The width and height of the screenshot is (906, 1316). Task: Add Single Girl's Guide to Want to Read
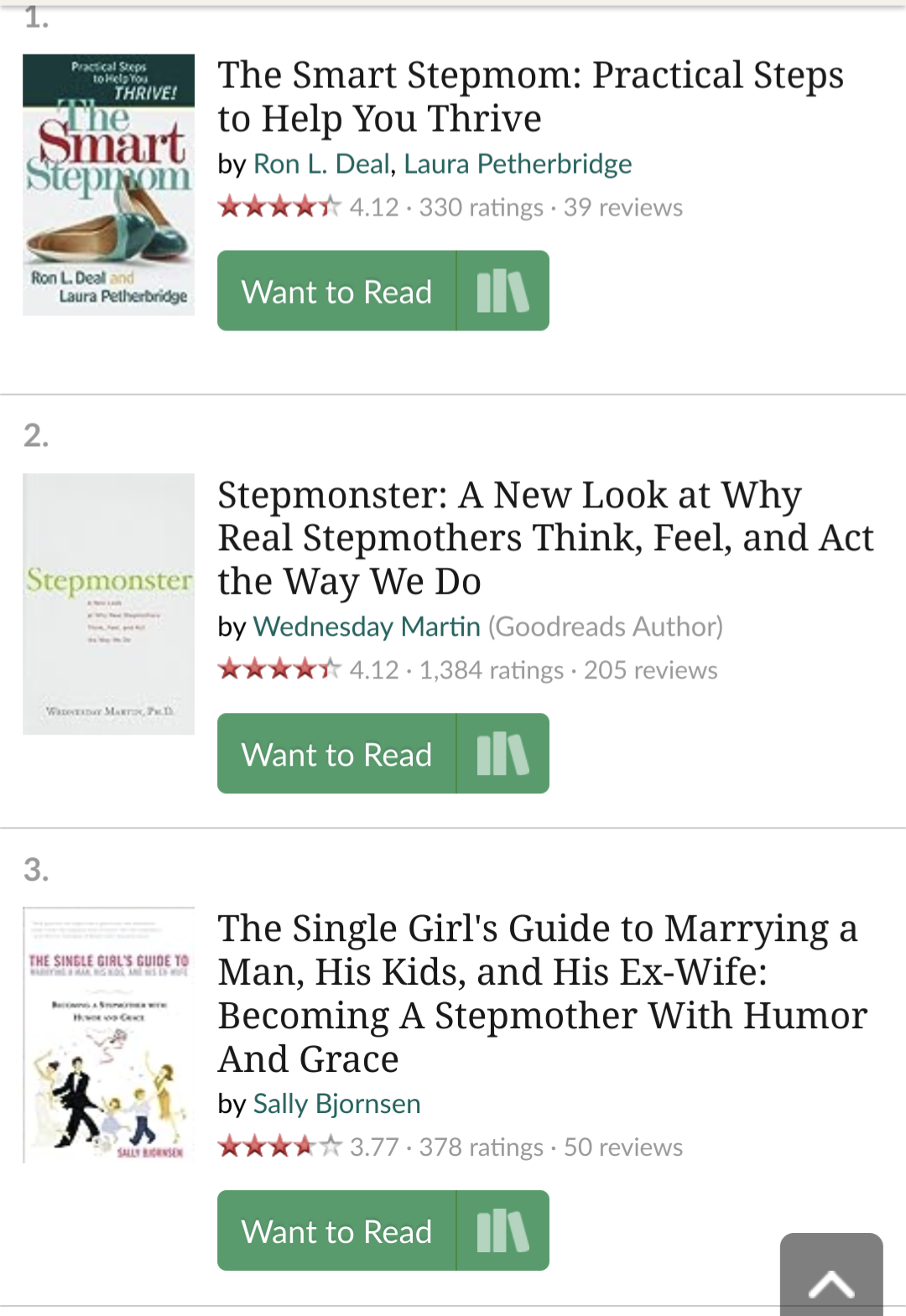(x=336, y=1231)
